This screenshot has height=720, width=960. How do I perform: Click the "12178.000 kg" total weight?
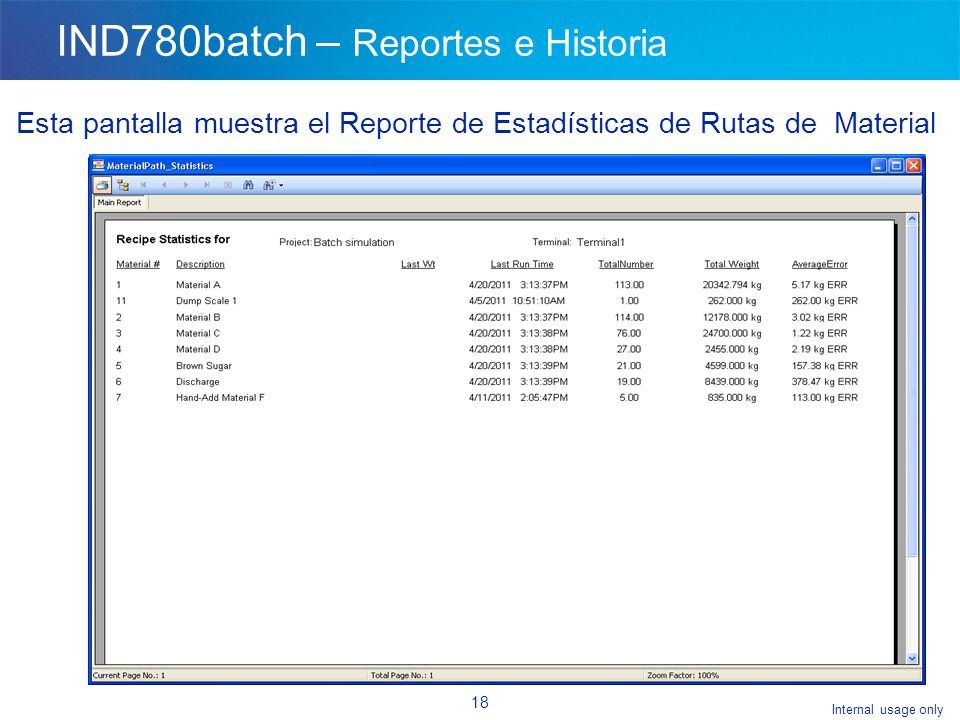(x=732, y=318)
